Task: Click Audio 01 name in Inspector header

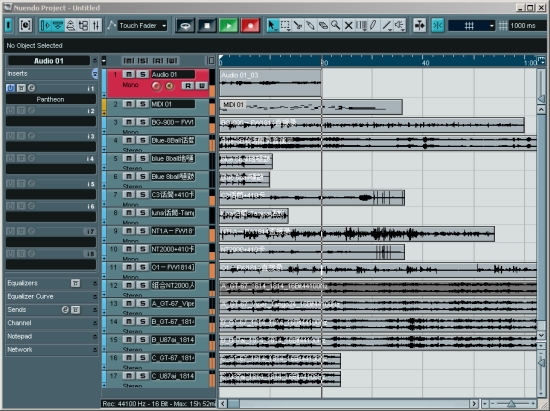Action: 48,61
